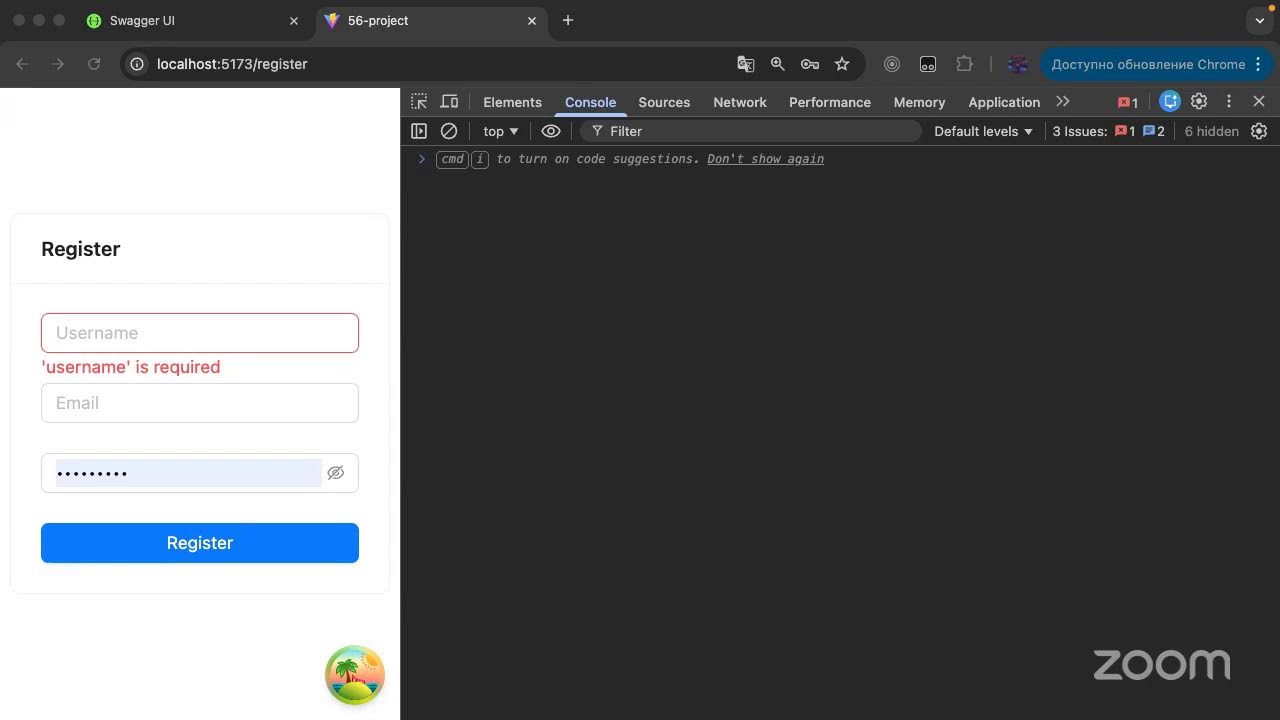Image resolution: width=1280 pixels, height=720 pixels.
Task: Click the Google Translate icon in address bar
Action: tap(745, 64)
